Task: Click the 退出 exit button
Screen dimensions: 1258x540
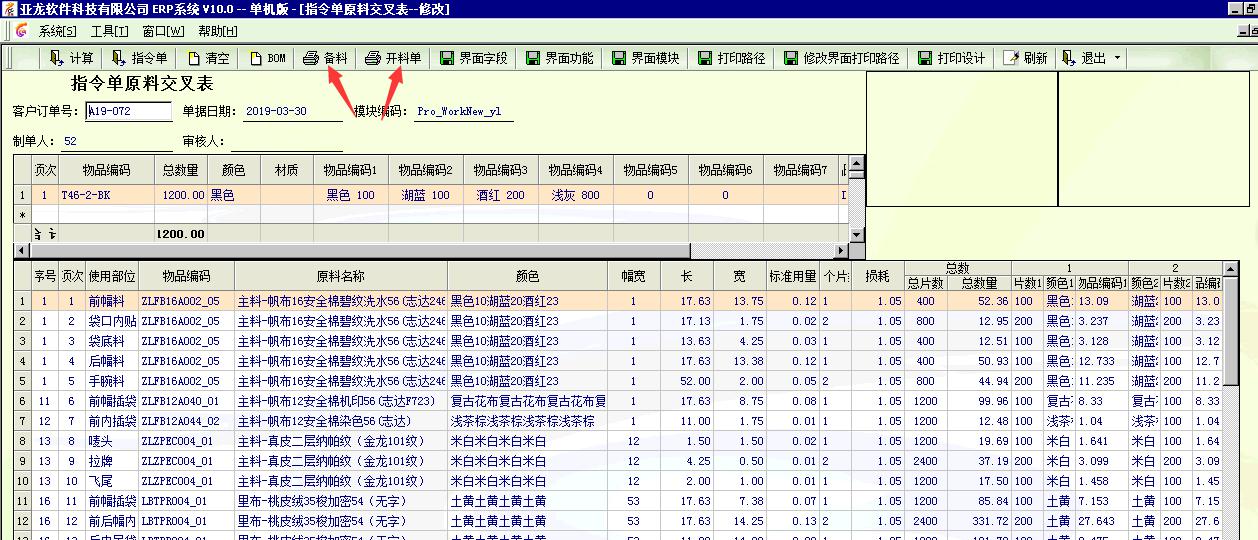Action: [1086, 58]
